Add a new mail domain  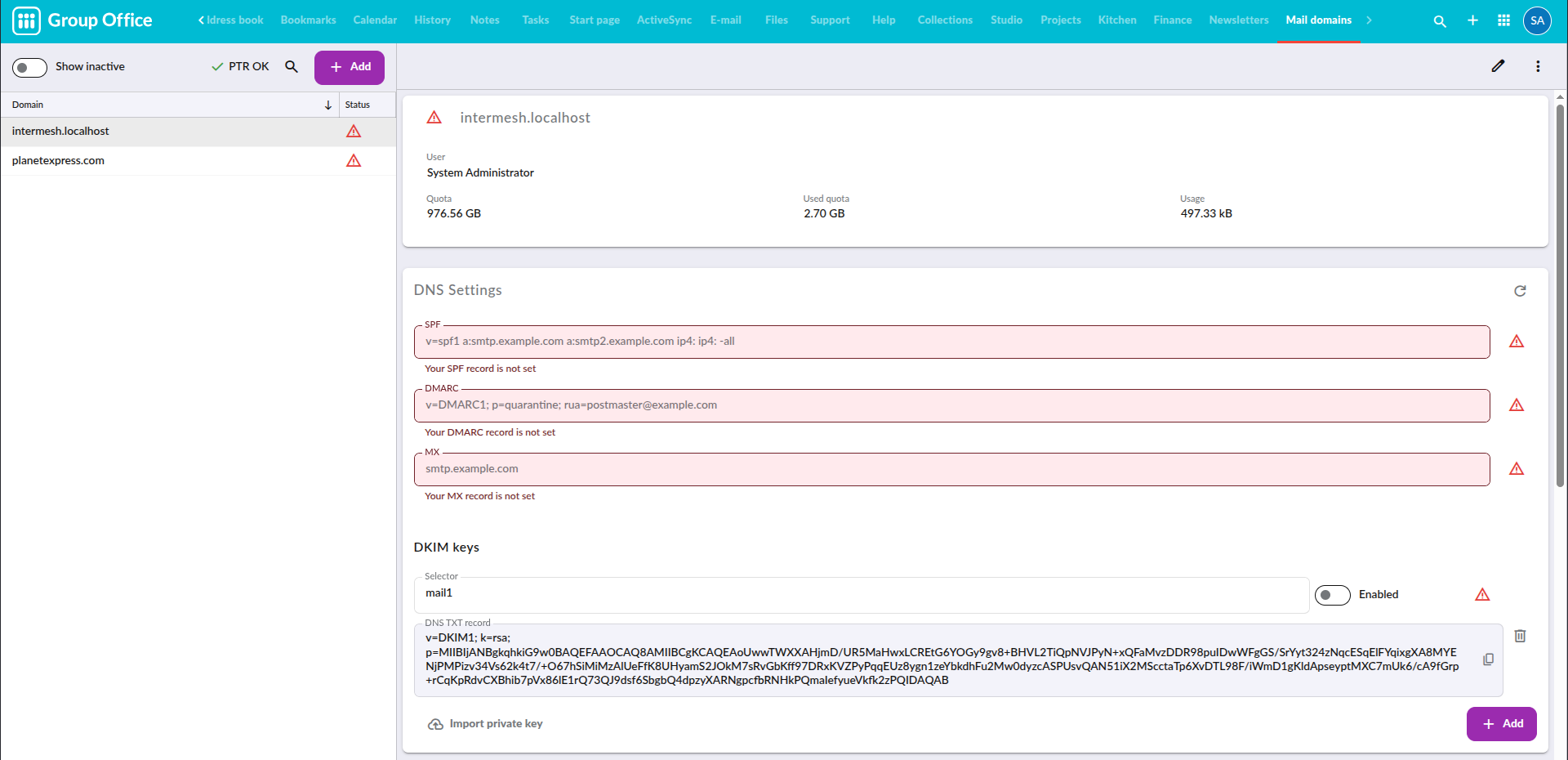tap(350, 67)
